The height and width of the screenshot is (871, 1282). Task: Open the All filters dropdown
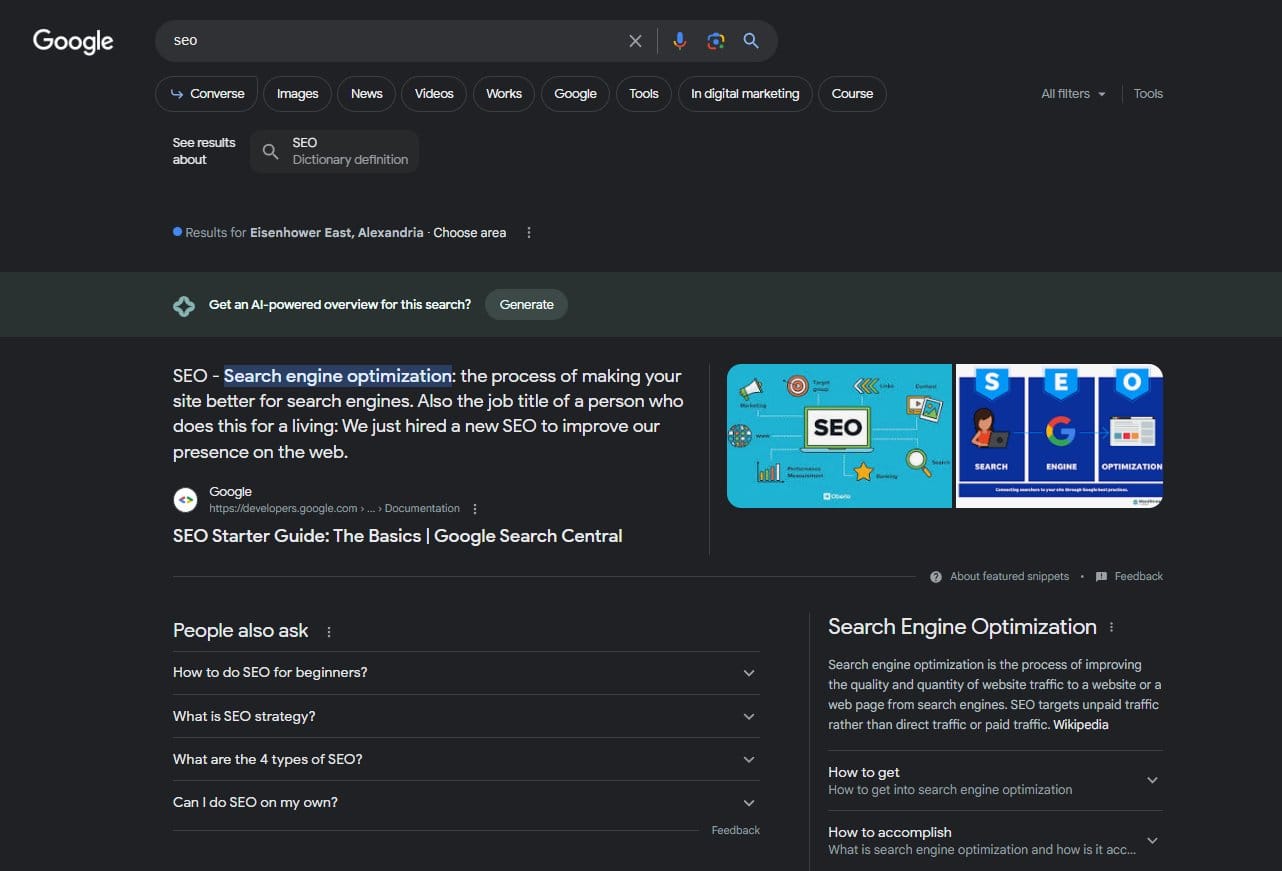1073,94
